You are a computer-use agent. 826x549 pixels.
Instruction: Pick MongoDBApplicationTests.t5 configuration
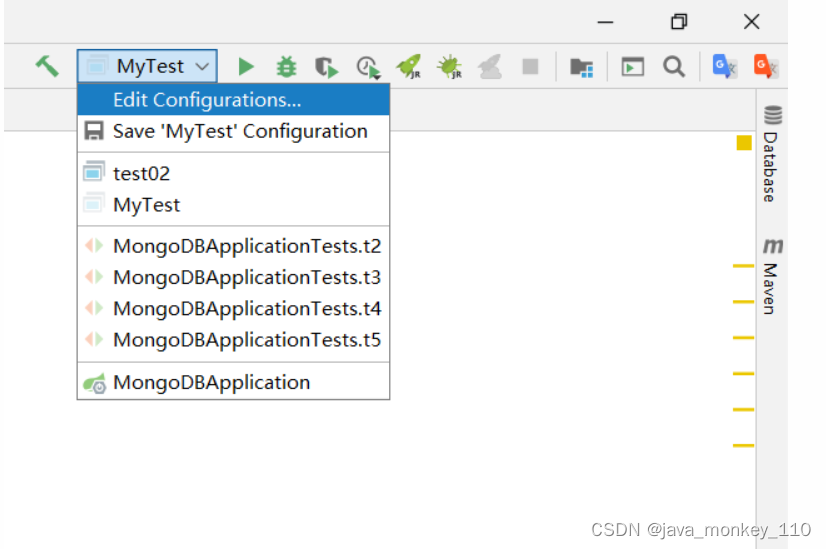tap(233, 340)
